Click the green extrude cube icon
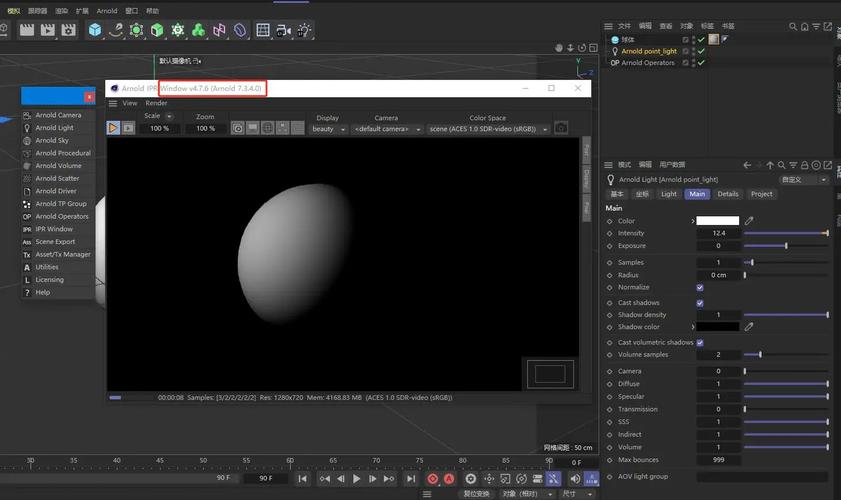The image size is (841, 500). click(157, 30)
